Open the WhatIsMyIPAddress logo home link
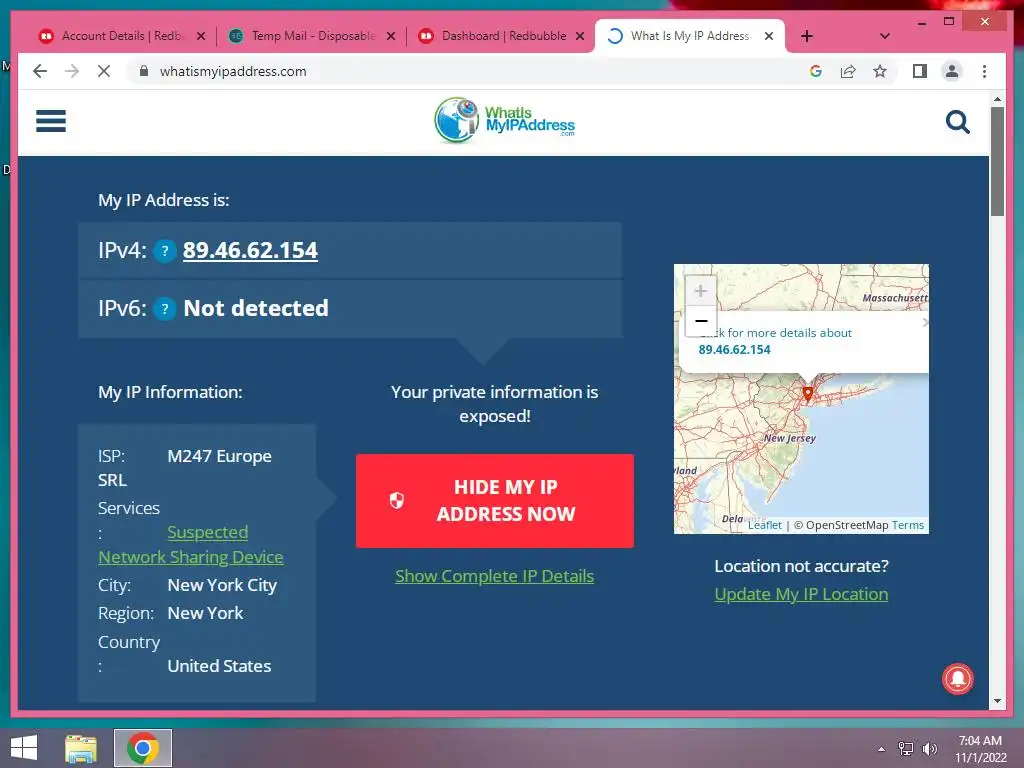The width and height of the screenshot is (1024, 768). 504,121
